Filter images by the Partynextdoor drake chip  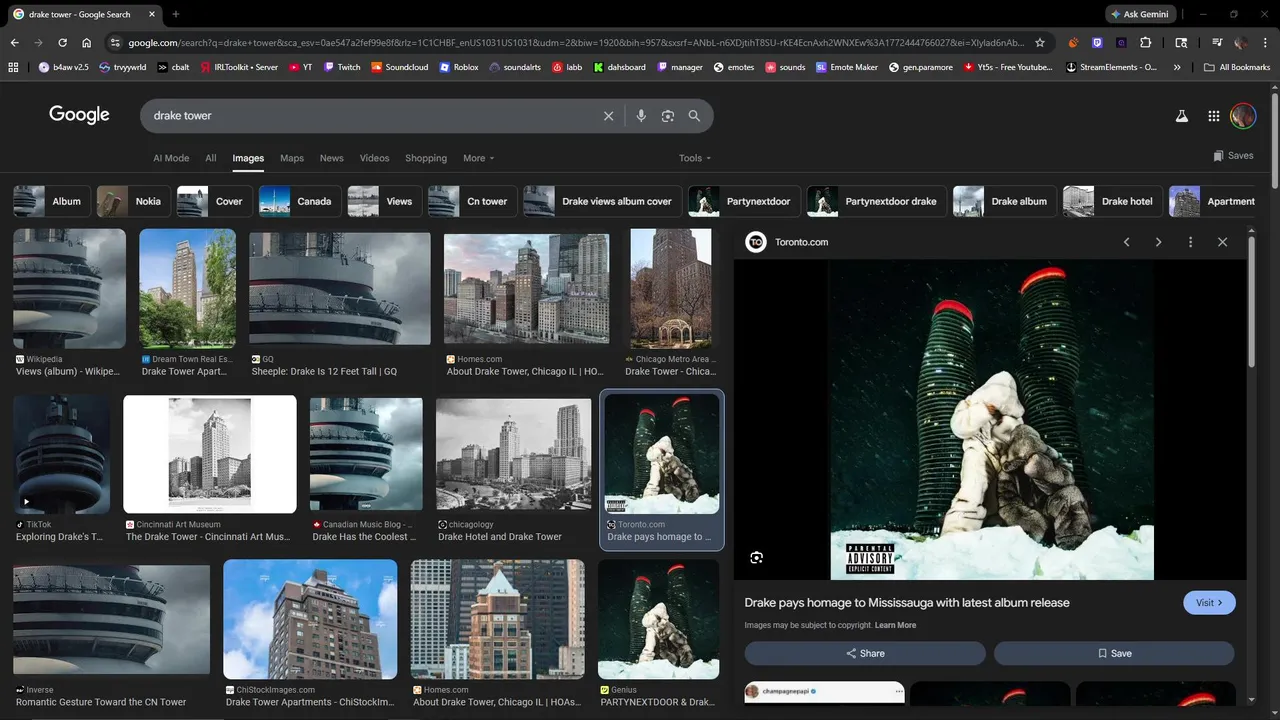click(876, 201)
